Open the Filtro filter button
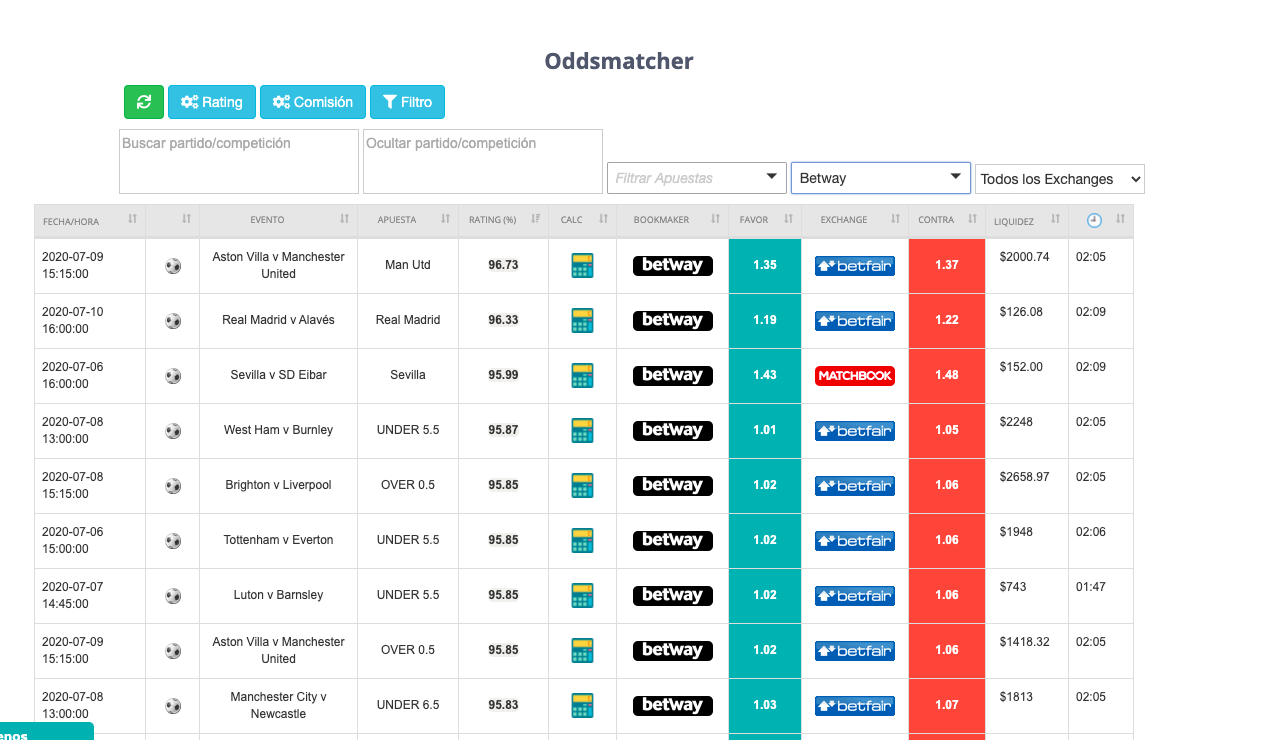This screenshot has height=740, width=1273. tap(407, 102)
